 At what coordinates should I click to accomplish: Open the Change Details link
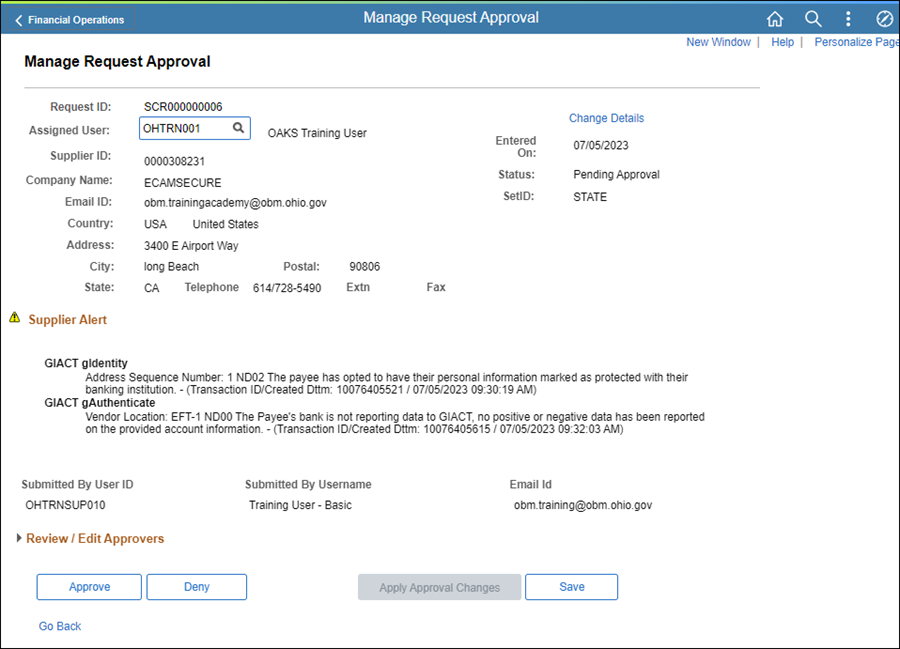click(x=606, y=118)
